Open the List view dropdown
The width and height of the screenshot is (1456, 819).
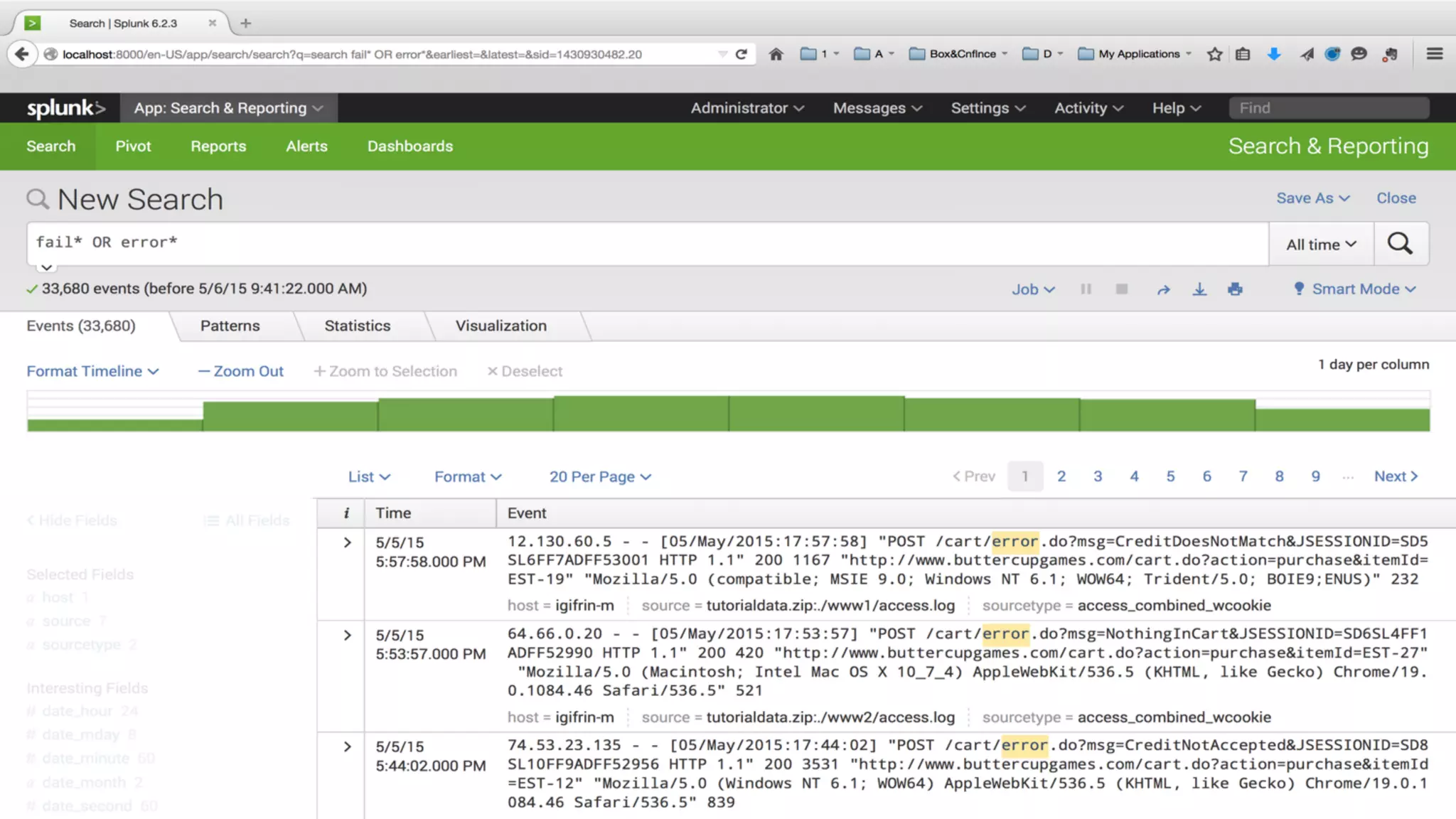[x=369, y=477]
